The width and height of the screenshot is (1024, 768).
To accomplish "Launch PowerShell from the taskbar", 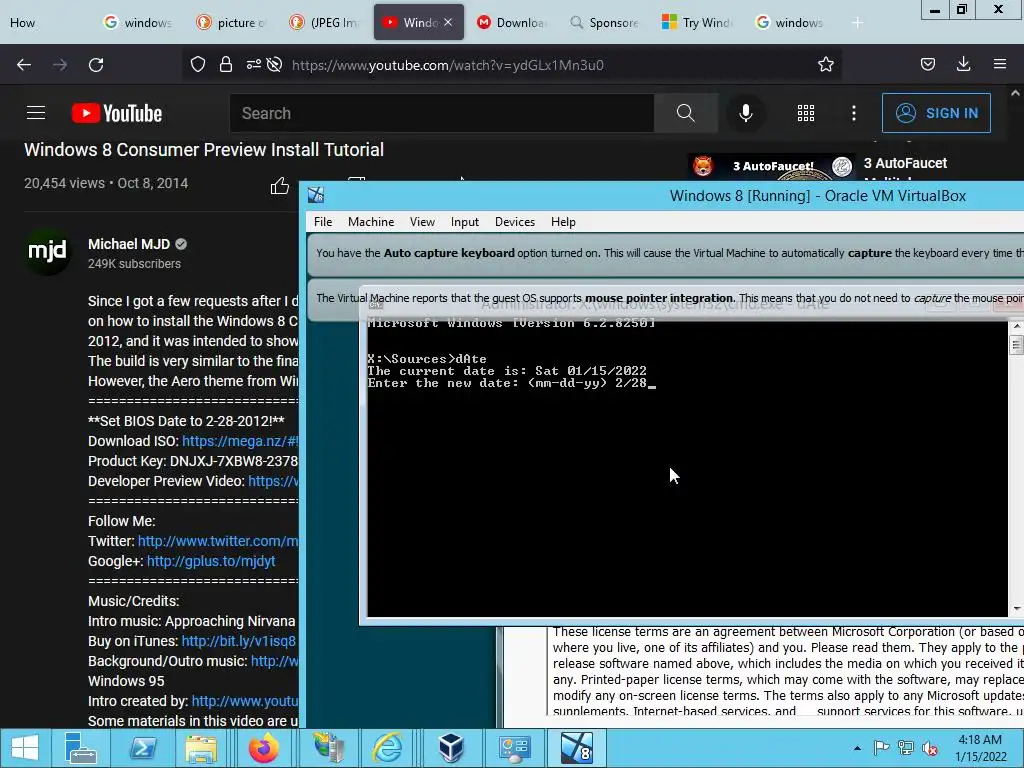I will (x=142, y=748).
